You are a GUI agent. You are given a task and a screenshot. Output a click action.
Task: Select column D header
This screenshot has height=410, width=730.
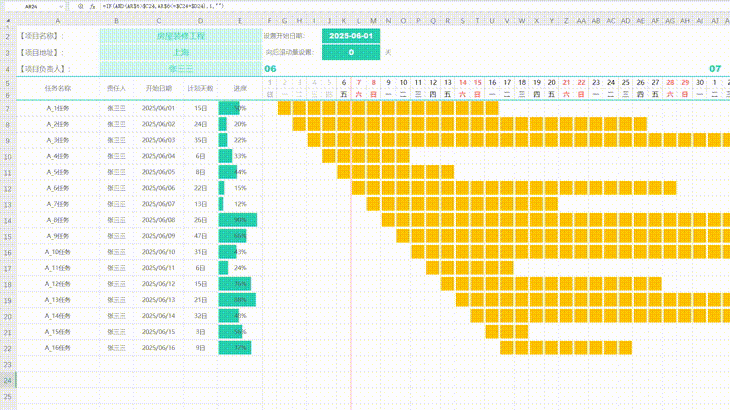(201, 21)
